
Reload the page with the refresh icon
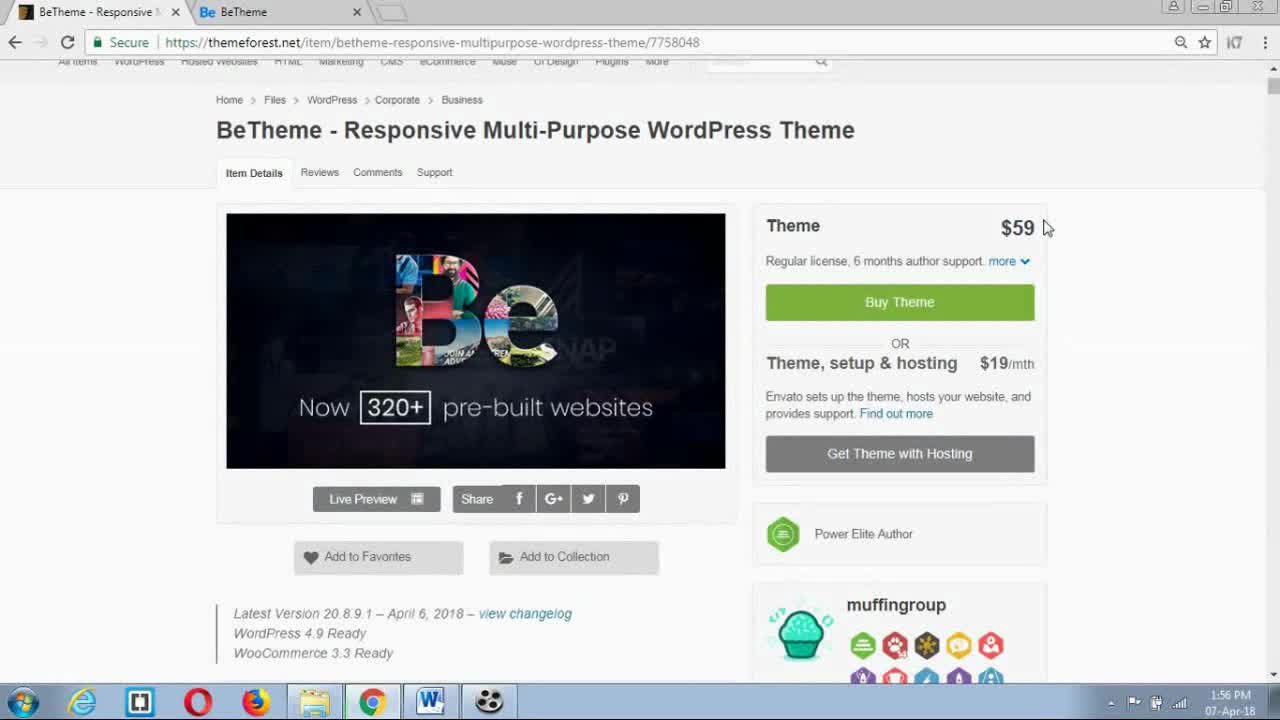[x=67, y=42]
